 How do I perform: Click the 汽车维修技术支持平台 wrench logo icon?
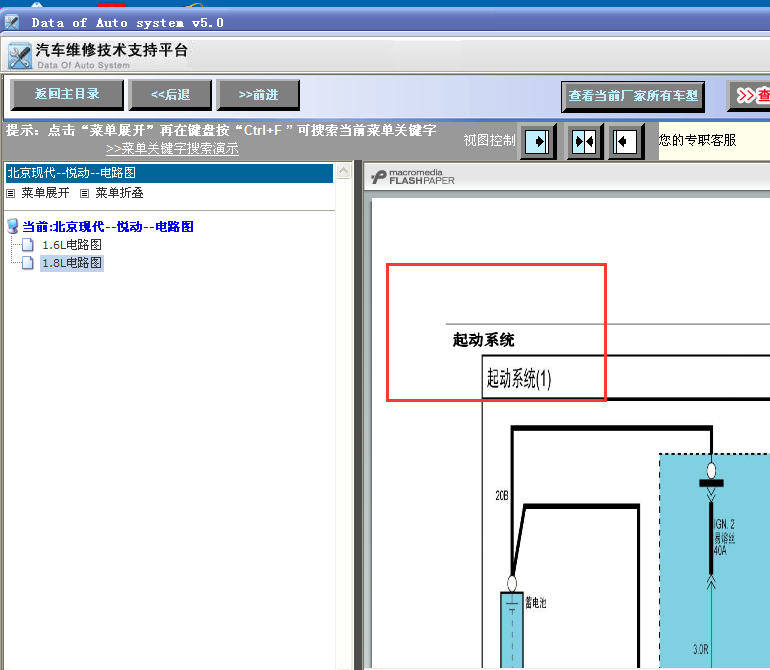pyautogui.click(x=20, y=56)
